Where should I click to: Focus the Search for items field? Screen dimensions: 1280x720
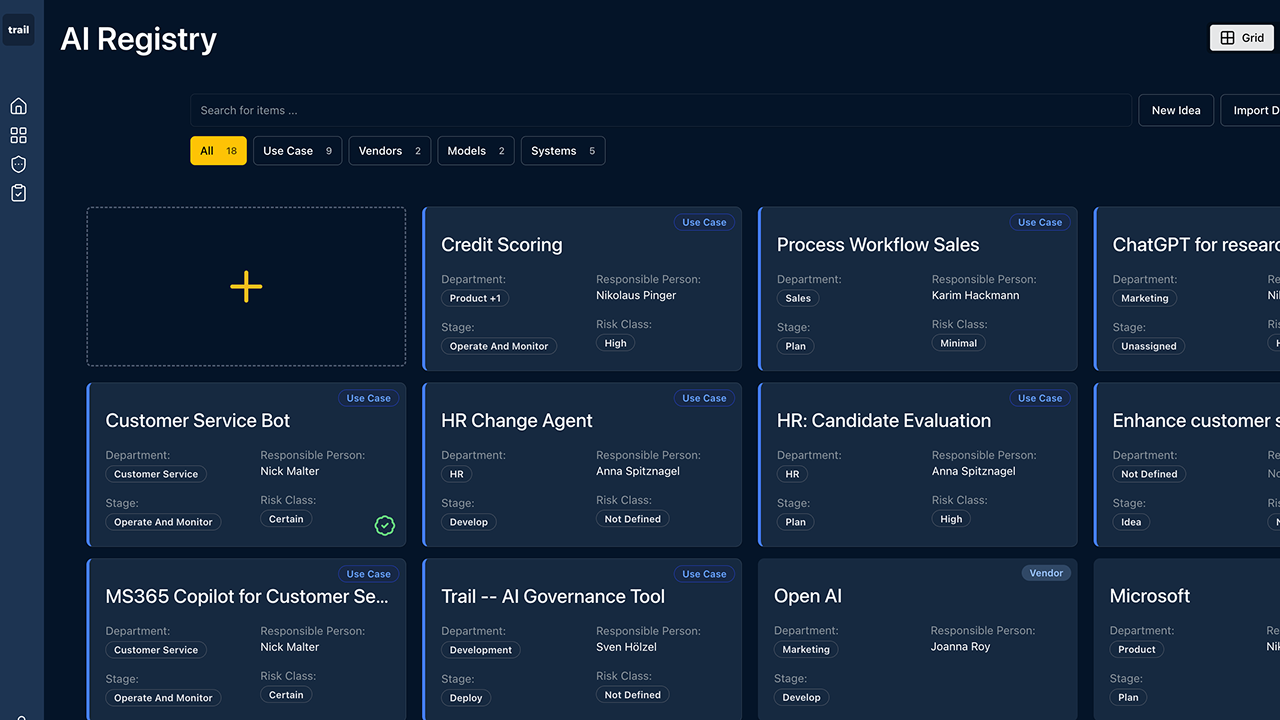661,110
